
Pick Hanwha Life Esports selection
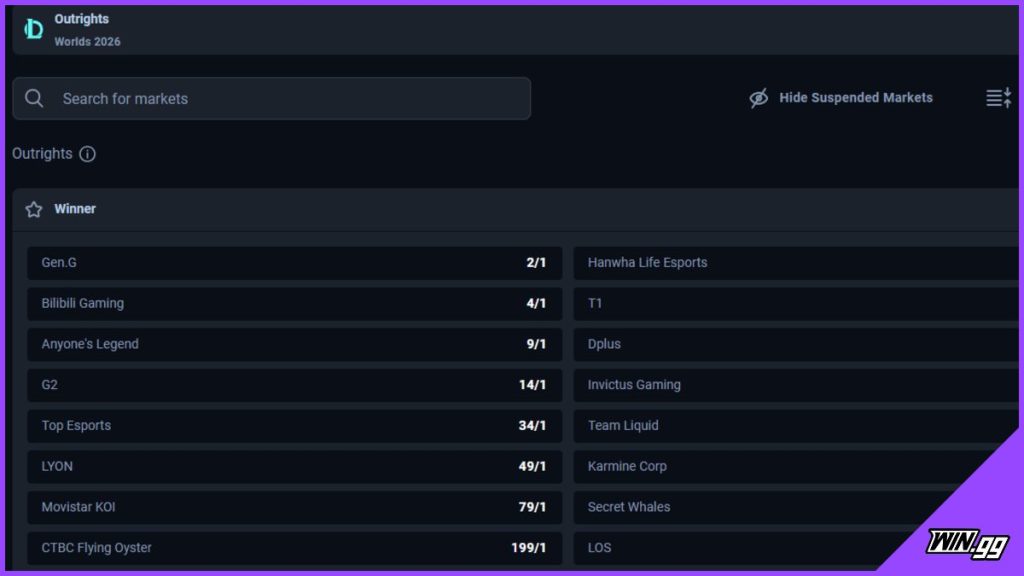coord(796,263)
